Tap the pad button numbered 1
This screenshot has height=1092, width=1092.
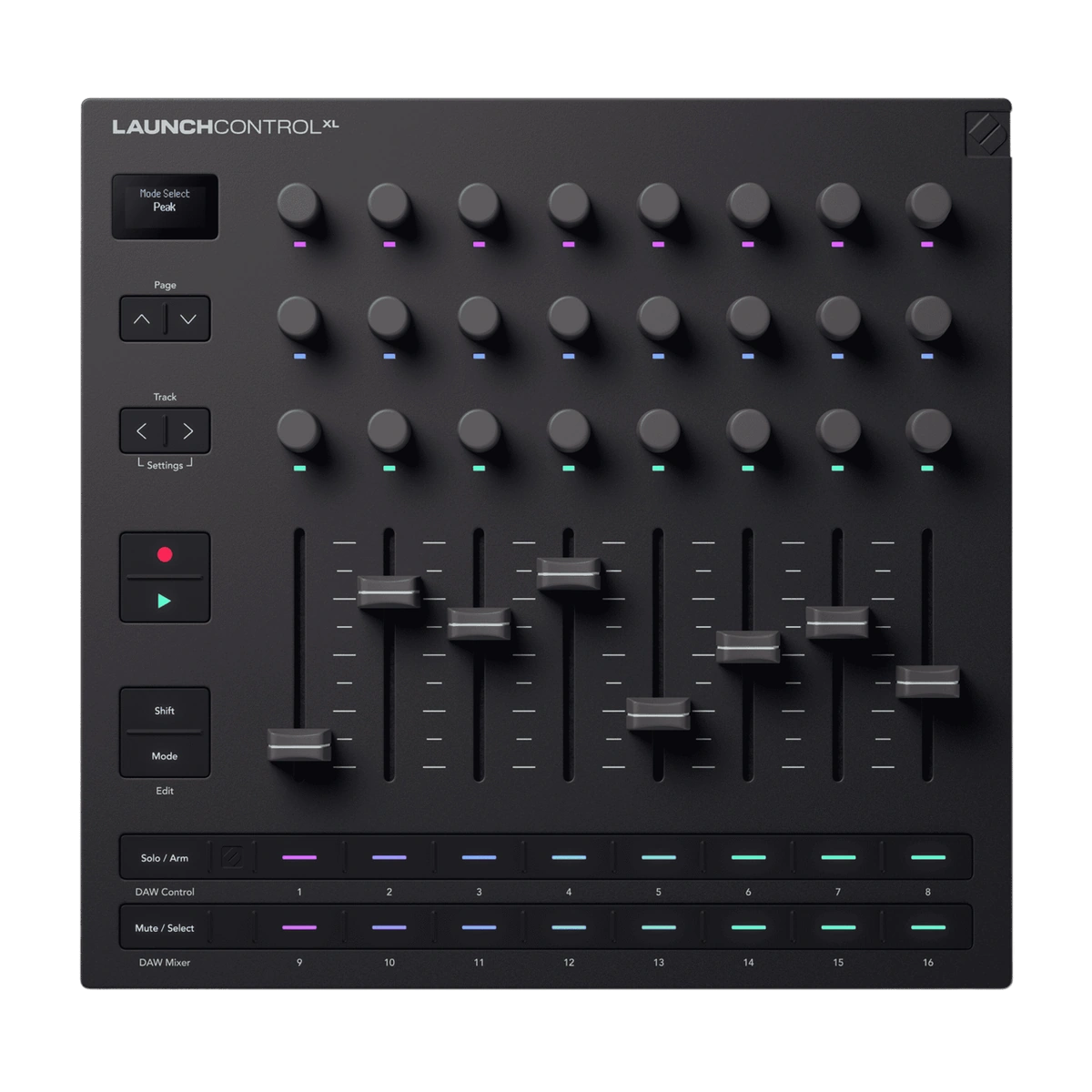click(x=299, y=857)
